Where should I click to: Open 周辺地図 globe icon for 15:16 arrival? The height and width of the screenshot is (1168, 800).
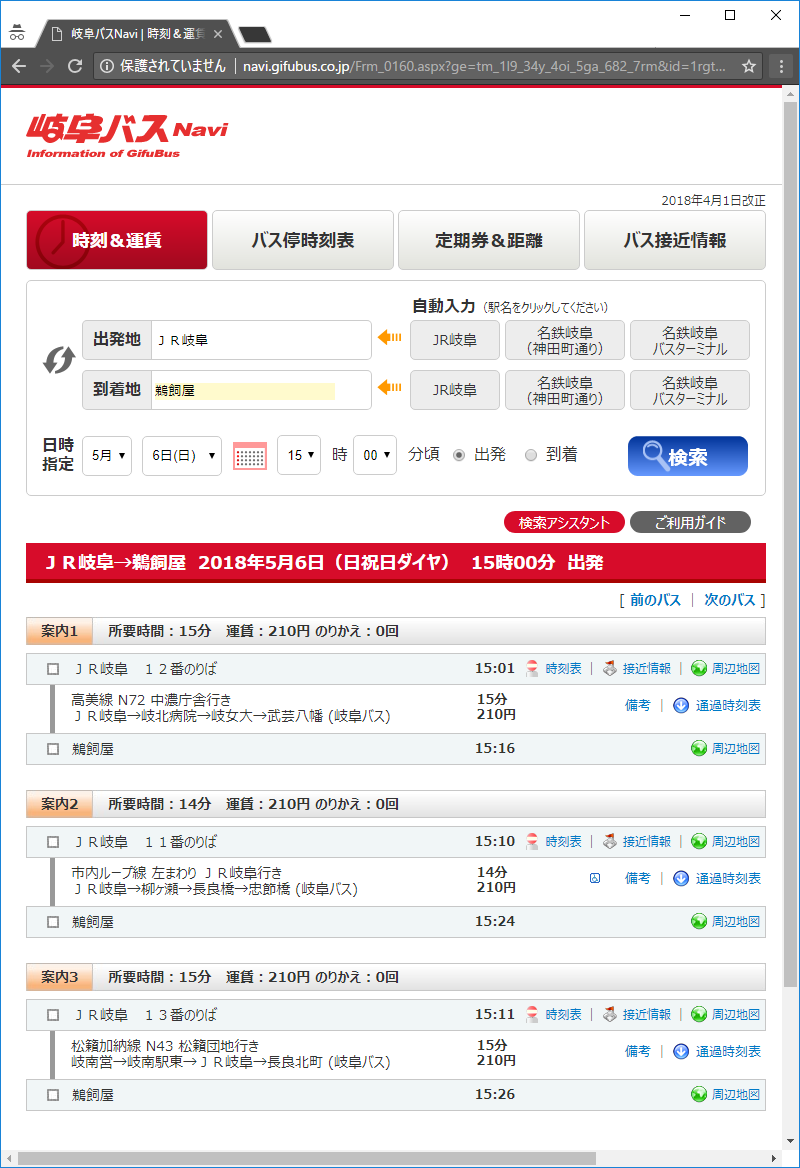pos(699,748)
